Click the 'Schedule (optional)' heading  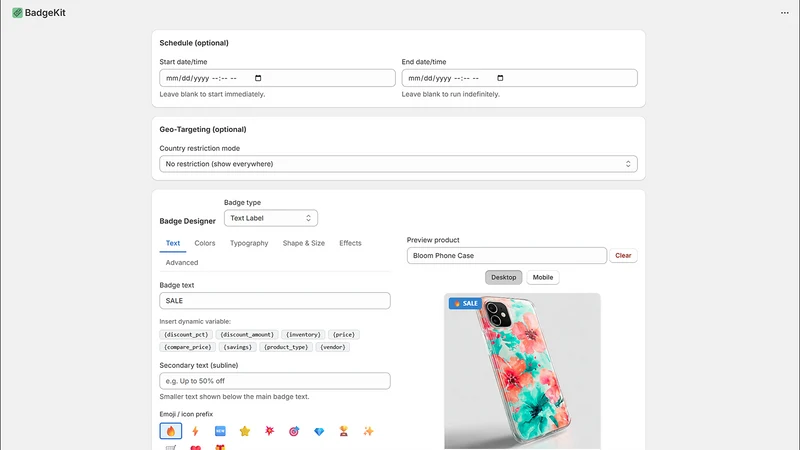point(194,43)
